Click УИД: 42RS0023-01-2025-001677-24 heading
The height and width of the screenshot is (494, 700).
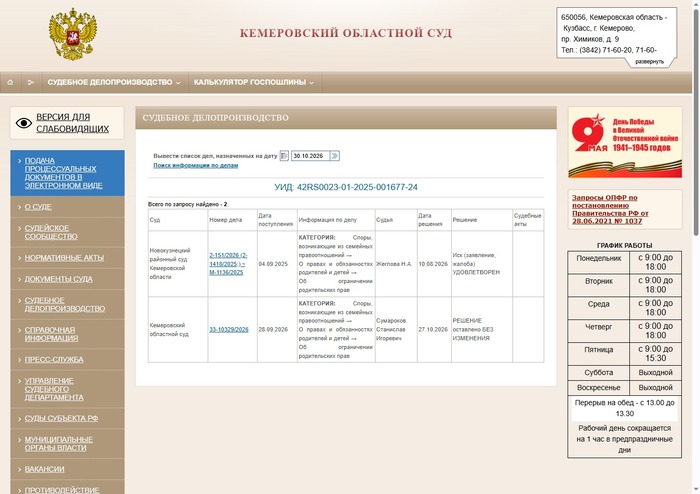click(x=346, y=187)
